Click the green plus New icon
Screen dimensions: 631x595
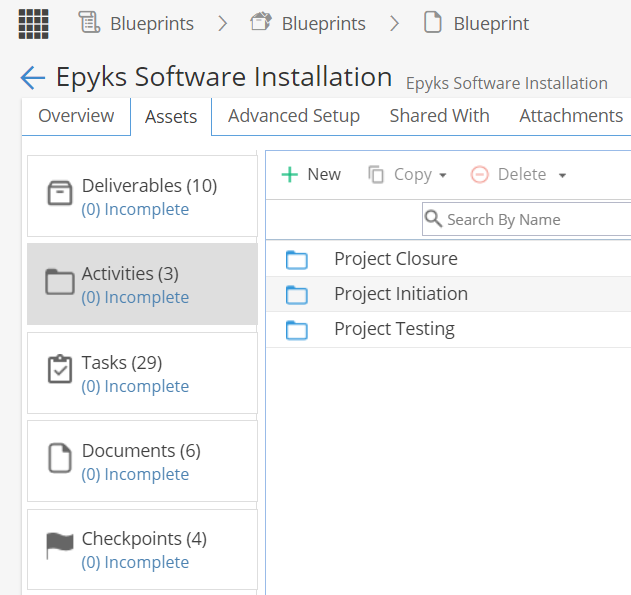[x=290, y=175]
